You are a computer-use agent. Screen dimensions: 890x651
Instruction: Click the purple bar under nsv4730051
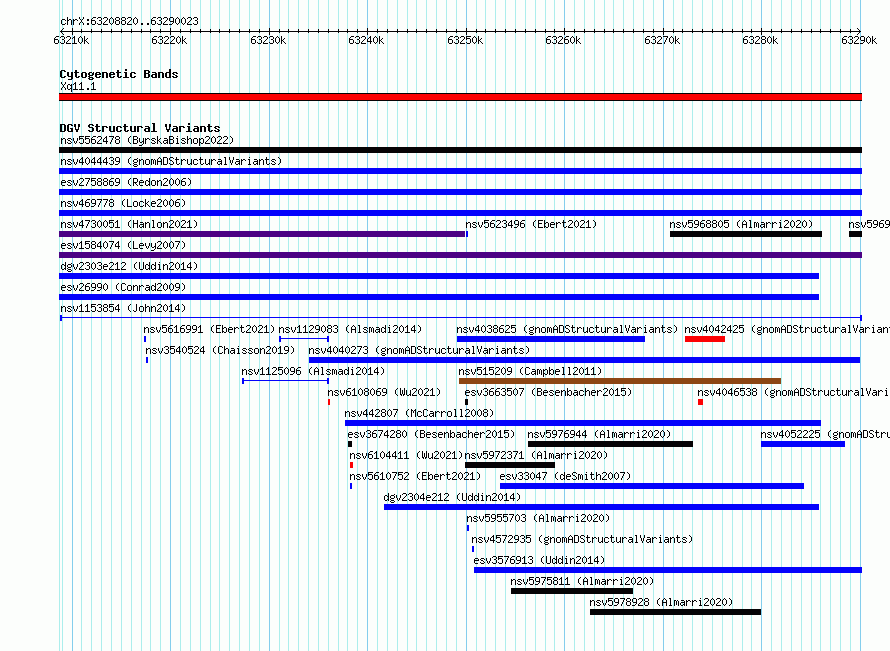coord(262,234)
